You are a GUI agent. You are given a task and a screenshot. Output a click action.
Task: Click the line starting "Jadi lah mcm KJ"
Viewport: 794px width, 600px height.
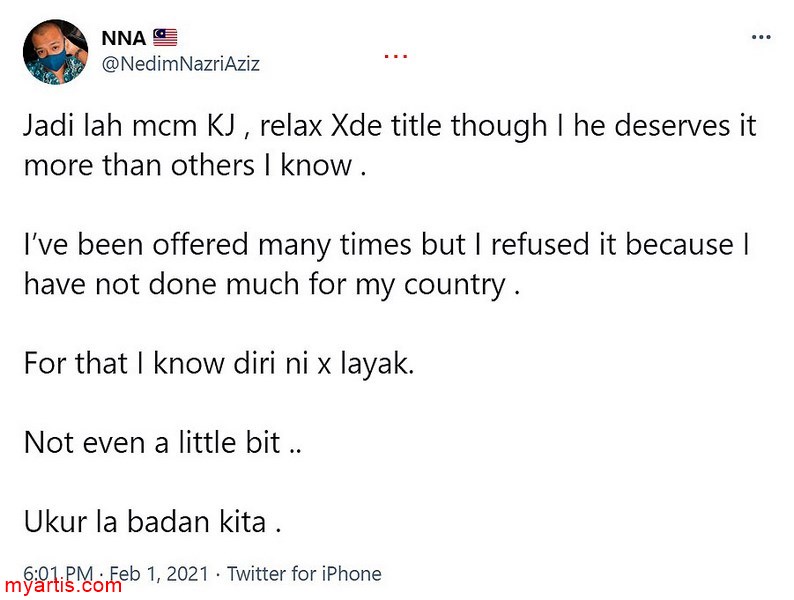coord(390,127)
